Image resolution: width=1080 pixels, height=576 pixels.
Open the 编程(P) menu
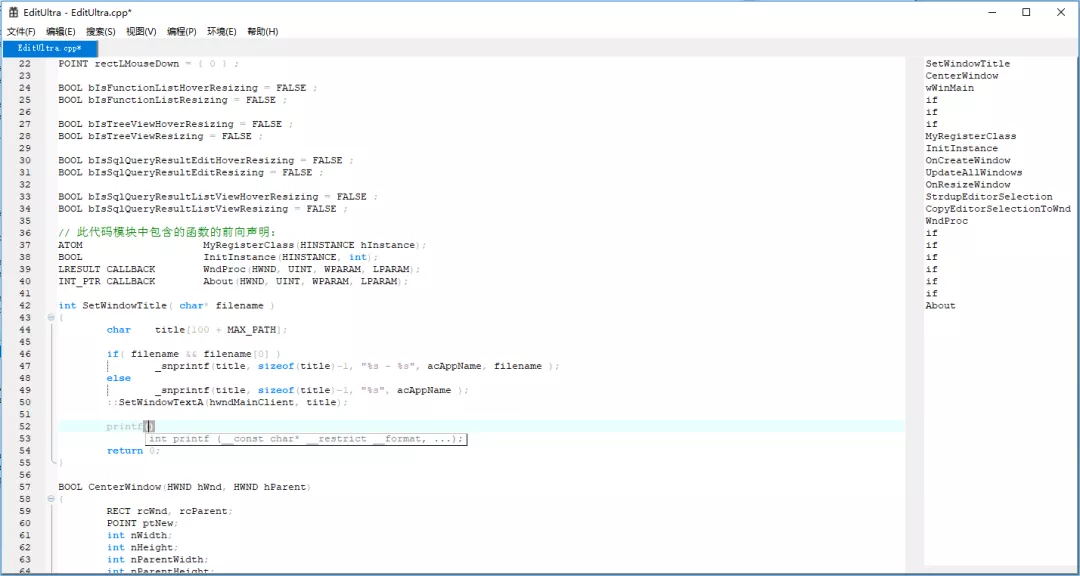point(182,32)
